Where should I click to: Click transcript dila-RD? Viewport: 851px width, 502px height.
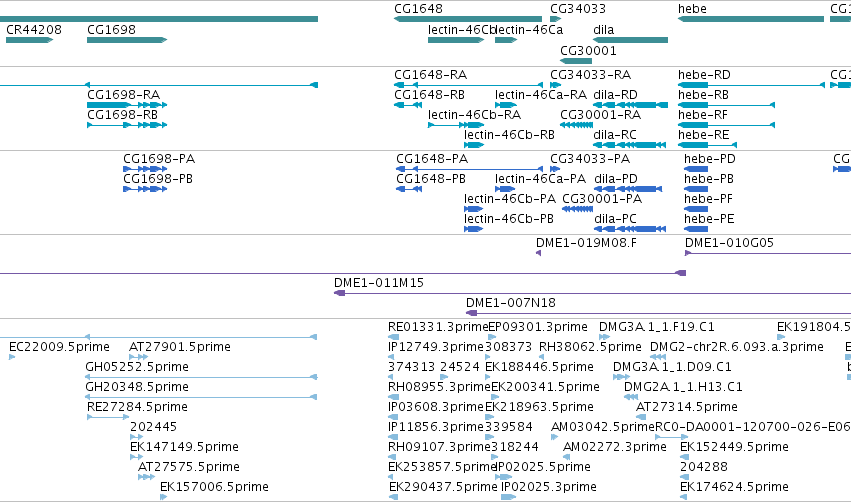tap(631, 105)
